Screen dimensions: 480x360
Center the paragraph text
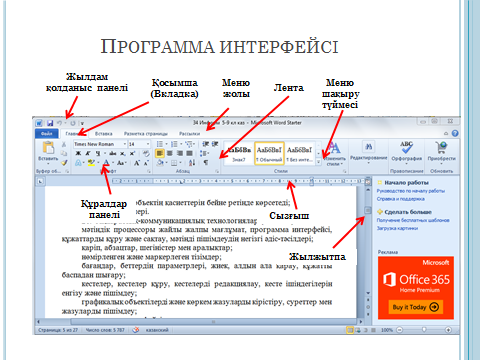click(170, 153)
